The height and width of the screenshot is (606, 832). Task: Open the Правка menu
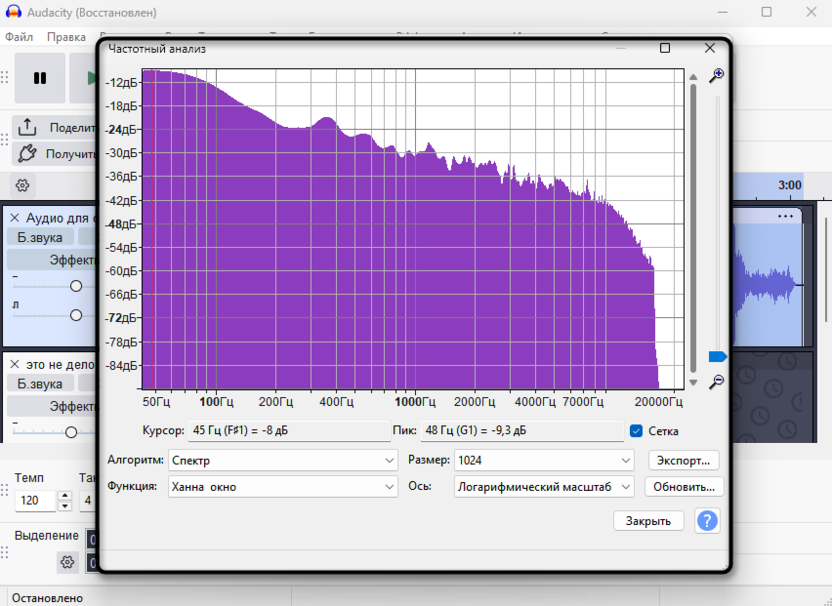pos(66,37)
